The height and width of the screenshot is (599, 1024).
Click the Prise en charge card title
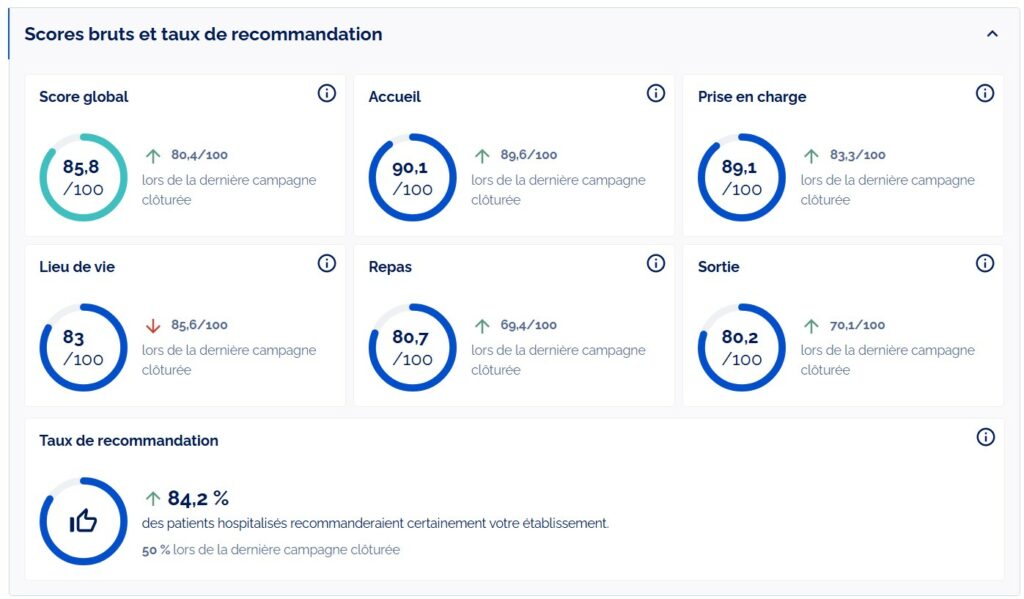point(751,97)
